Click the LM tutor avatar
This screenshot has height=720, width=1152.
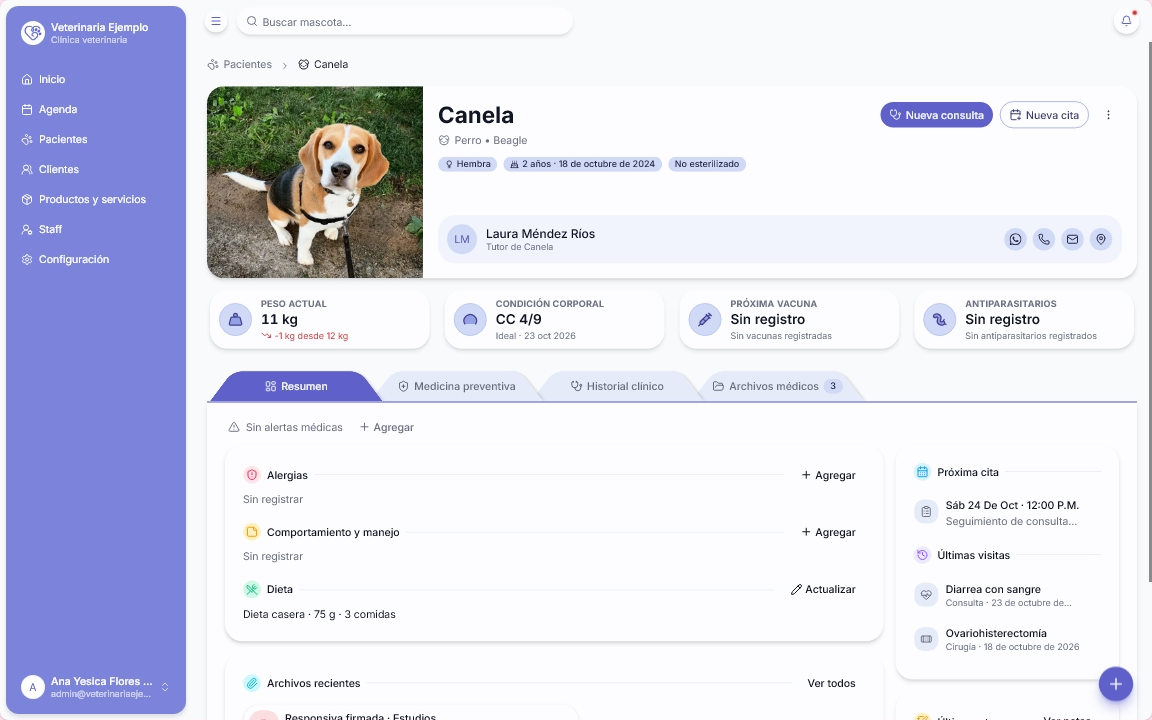pos(461,240)
